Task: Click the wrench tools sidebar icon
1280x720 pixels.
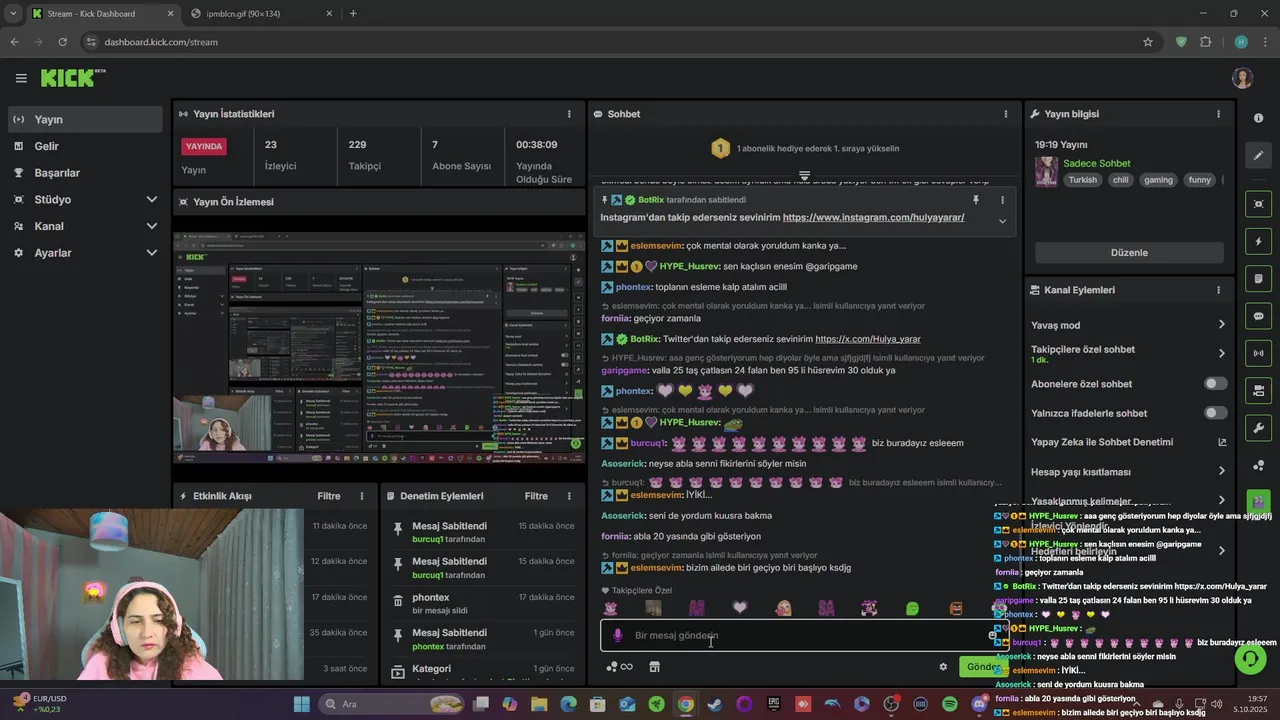Action: [x=1258, y=428]
